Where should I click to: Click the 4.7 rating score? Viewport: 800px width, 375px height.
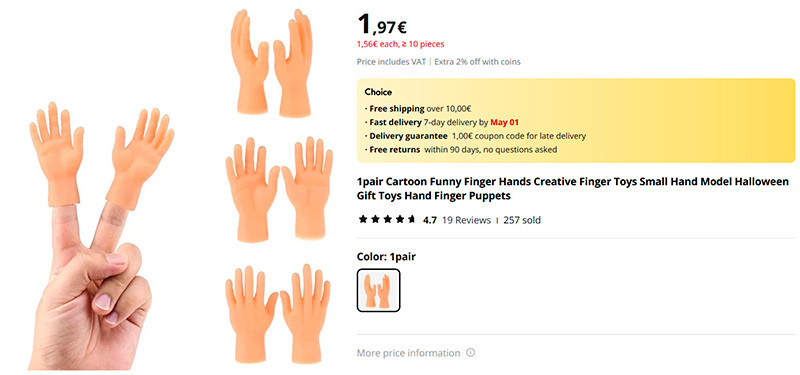[x=430, y=220]
